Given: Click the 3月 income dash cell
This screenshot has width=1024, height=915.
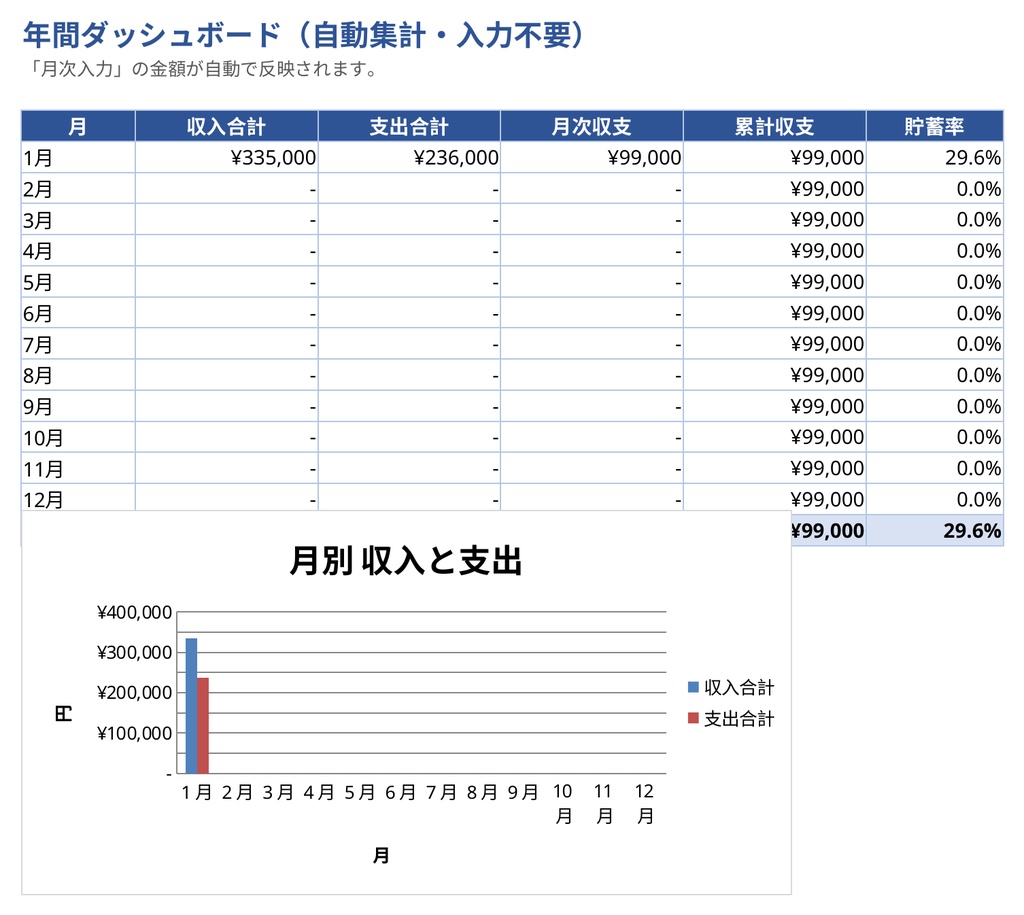Looking at the screenshot, I should pyautogui.click(x=227, y=219).
